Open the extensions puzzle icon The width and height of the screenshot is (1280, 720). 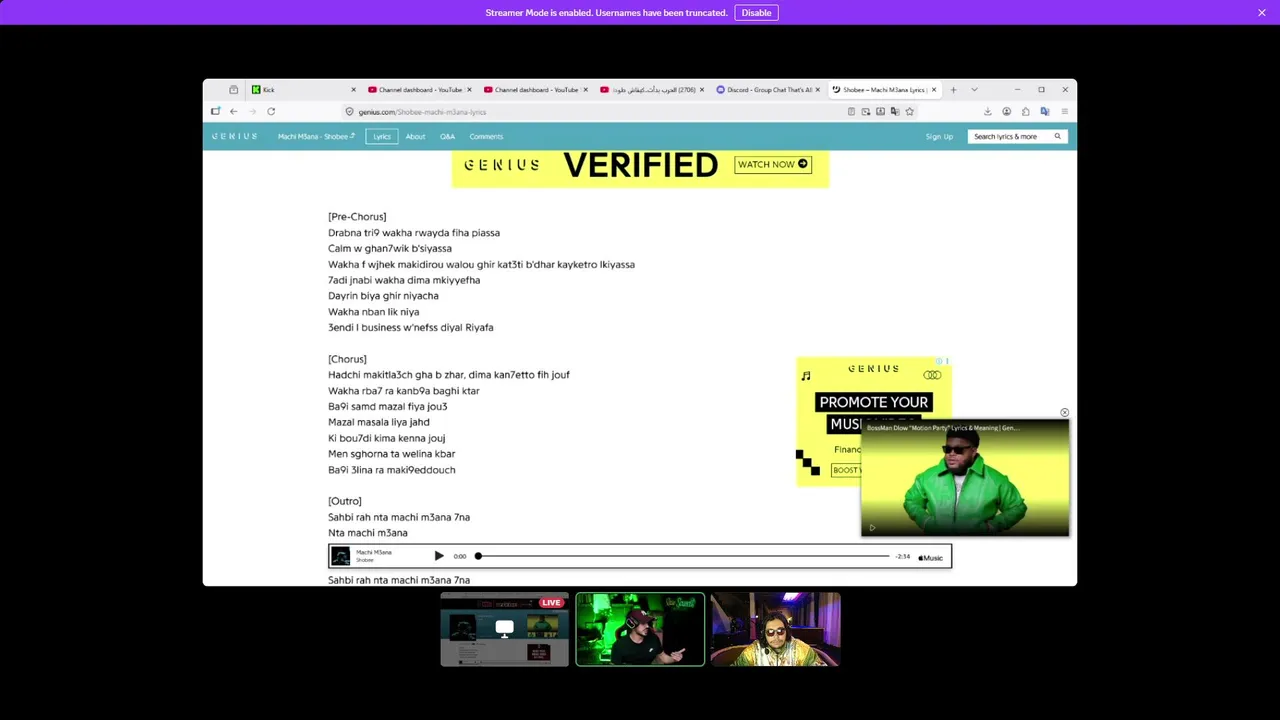tap(1025, 112)
